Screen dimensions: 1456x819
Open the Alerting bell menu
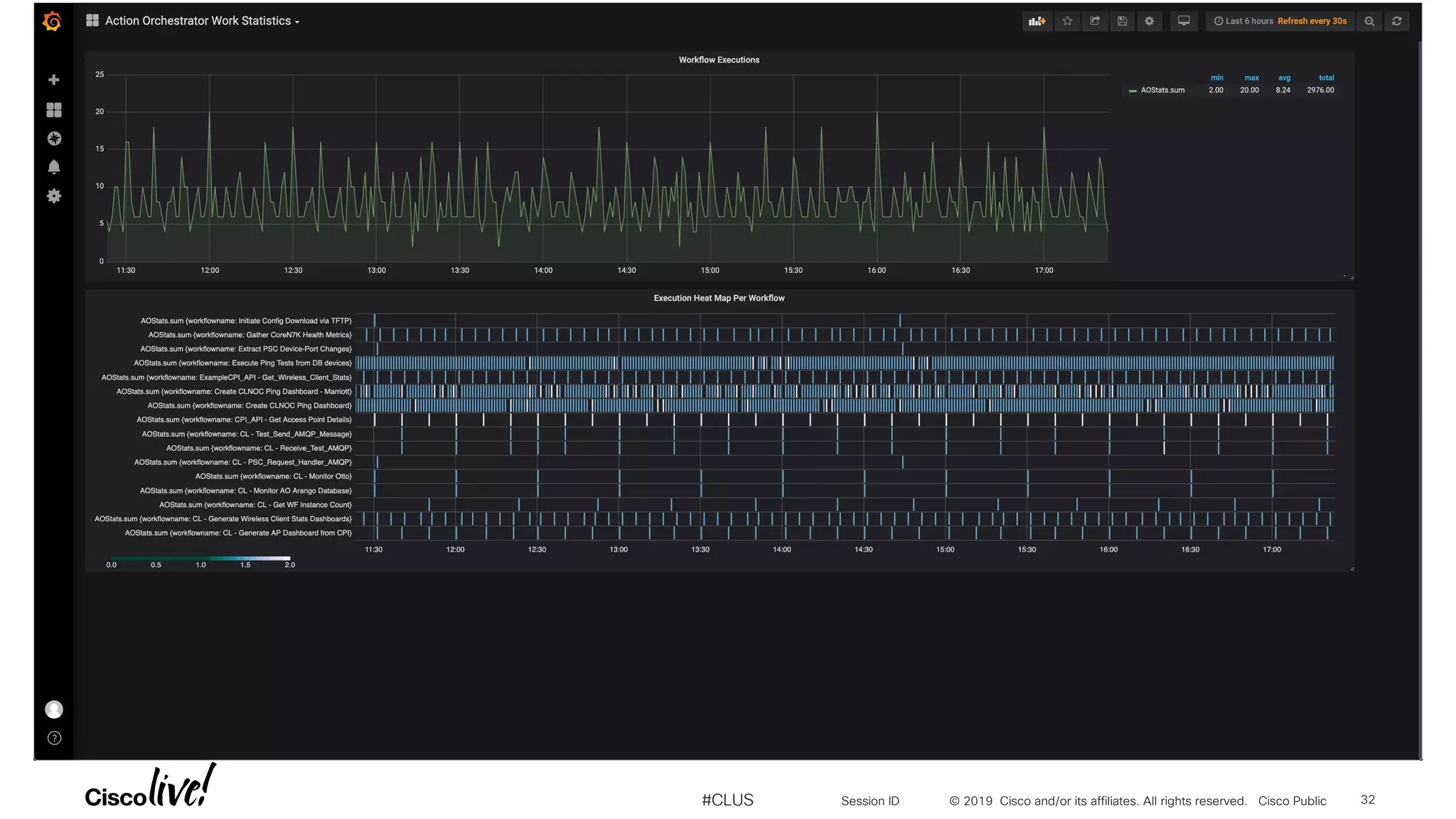tap(54, 167)
